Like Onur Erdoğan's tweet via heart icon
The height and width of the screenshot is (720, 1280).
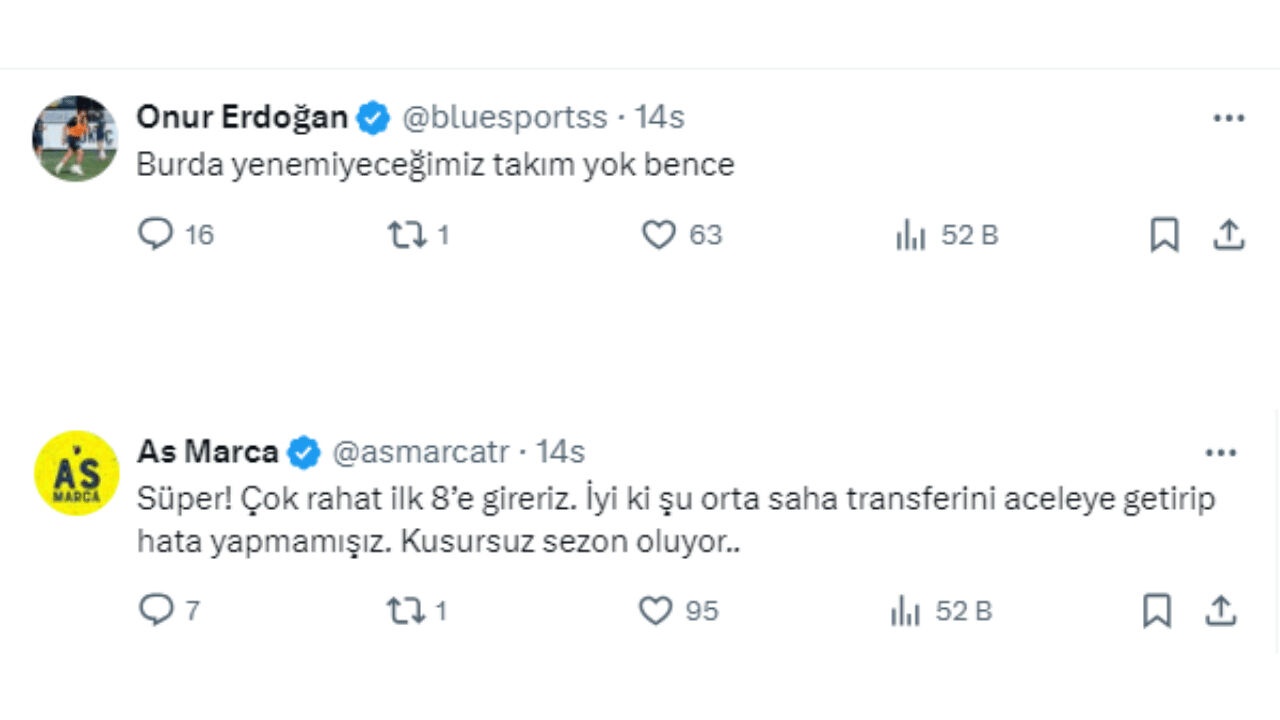click(658, 235)
